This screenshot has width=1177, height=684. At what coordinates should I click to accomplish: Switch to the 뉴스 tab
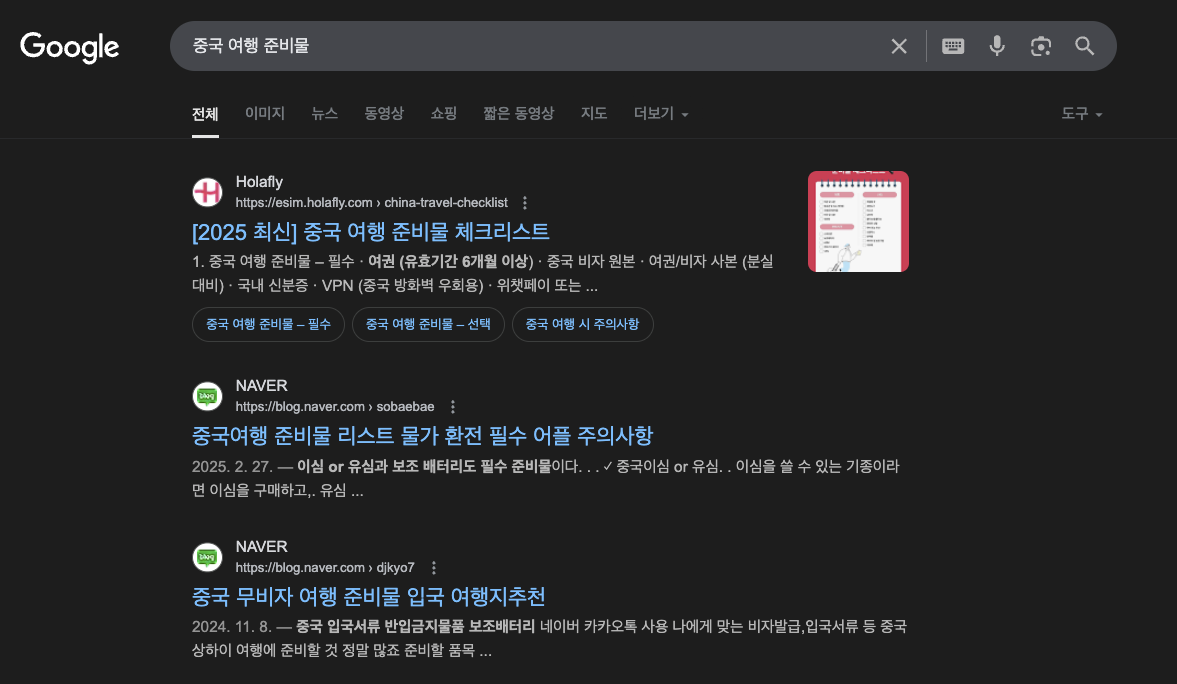click(324, 113)
